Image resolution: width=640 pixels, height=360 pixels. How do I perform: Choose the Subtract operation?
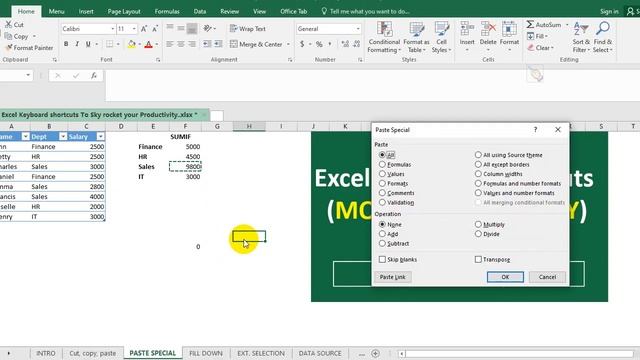(382, 243)
